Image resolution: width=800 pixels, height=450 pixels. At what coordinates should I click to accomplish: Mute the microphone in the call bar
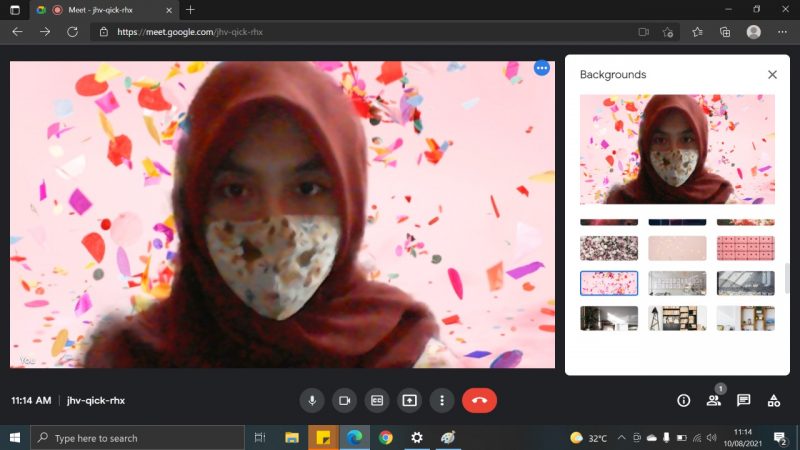(x=312, y=401)
